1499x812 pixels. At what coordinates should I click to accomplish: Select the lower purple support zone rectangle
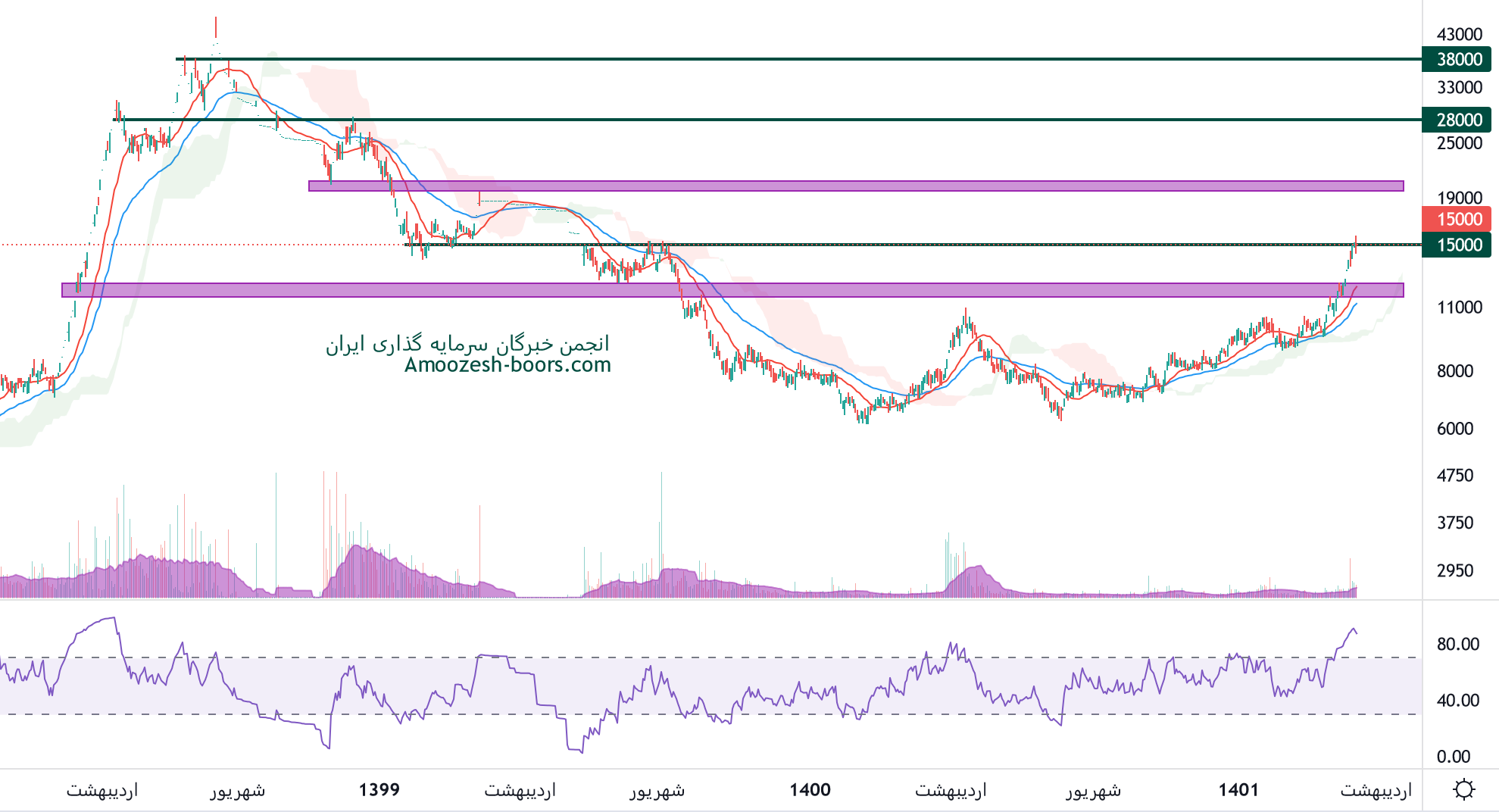pyautogui.click(x=732, y=290)
